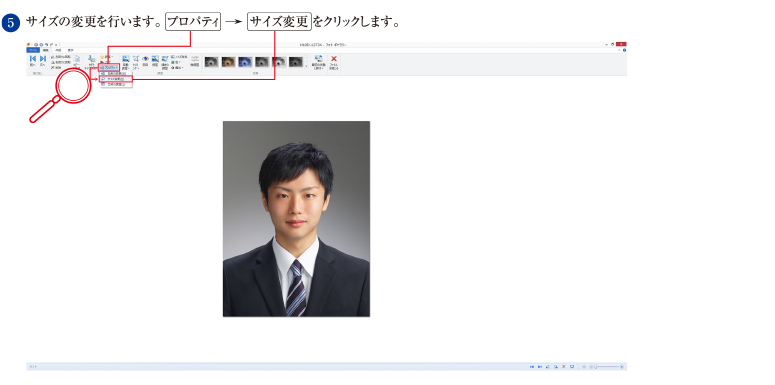775x385 pixels.
Task: Adjust the zoom slider in status bar
Action: coord(596,367)
